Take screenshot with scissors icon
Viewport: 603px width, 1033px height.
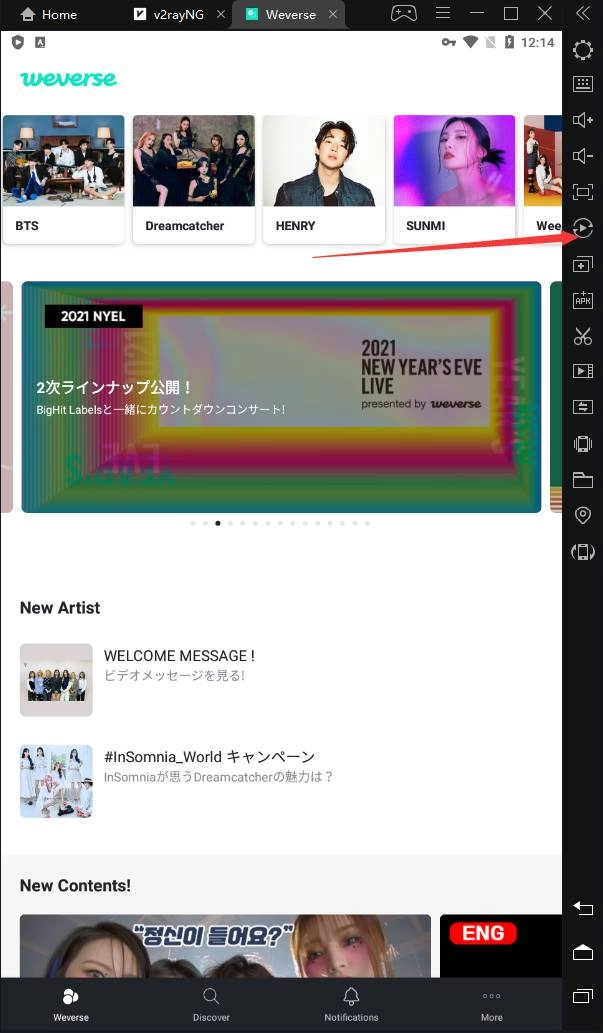(x=583, y=336)
